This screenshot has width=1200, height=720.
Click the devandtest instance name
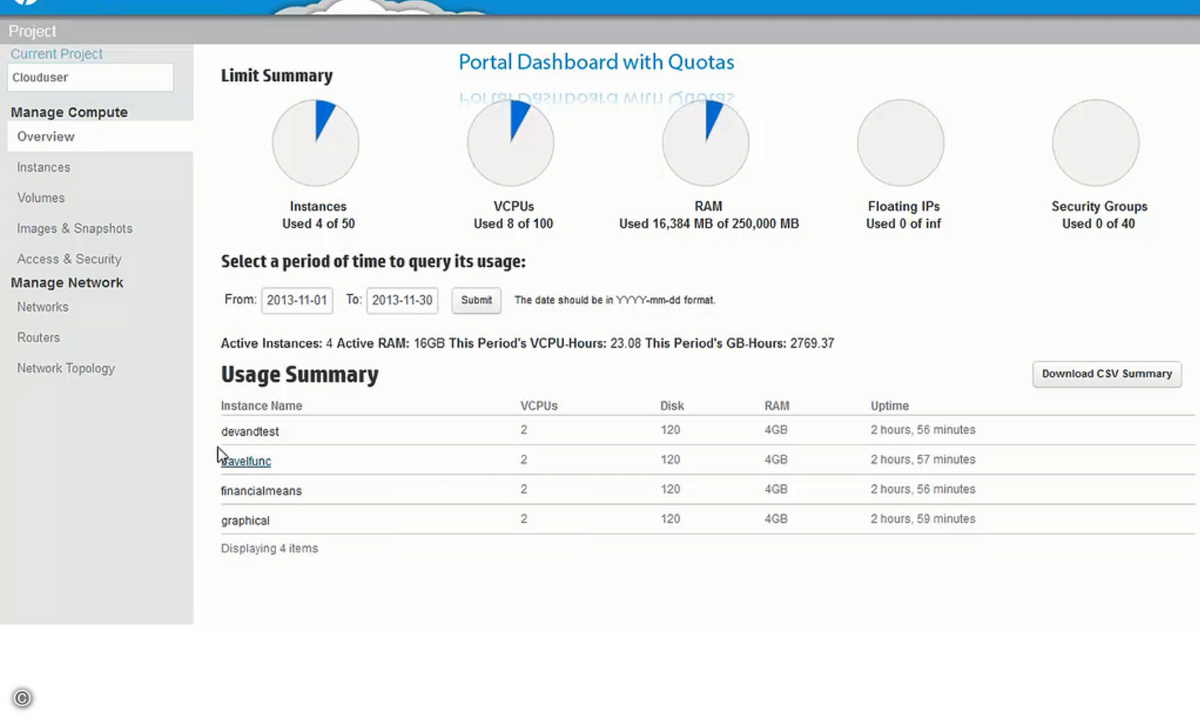point(250,431)
